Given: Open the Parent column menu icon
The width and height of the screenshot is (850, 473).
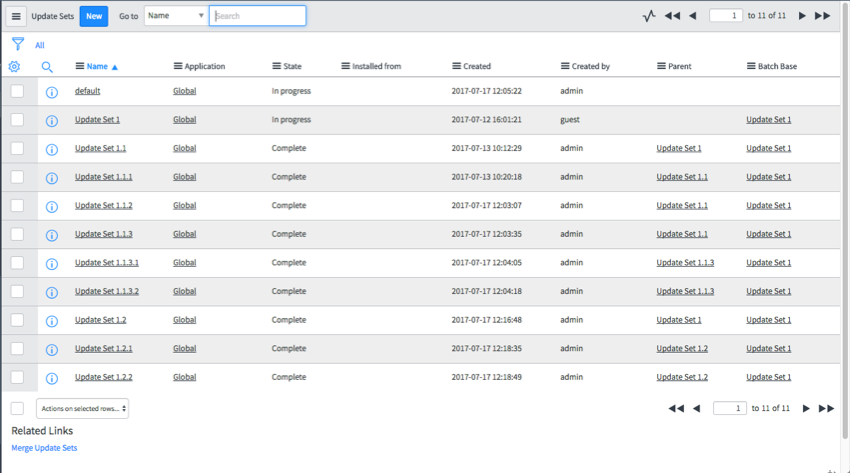Looking at the screenshot, I should [661, 66].
